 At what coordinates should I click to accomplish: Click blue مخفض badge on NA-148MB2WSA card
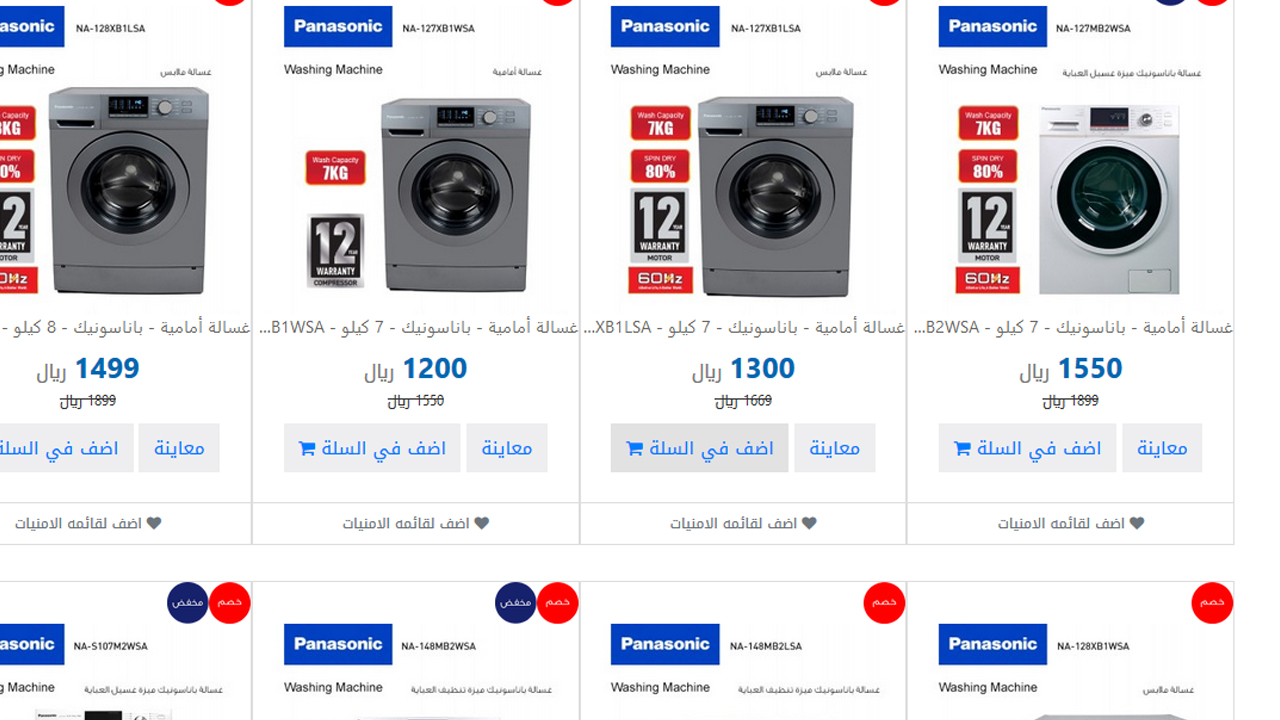coord(515,603)
